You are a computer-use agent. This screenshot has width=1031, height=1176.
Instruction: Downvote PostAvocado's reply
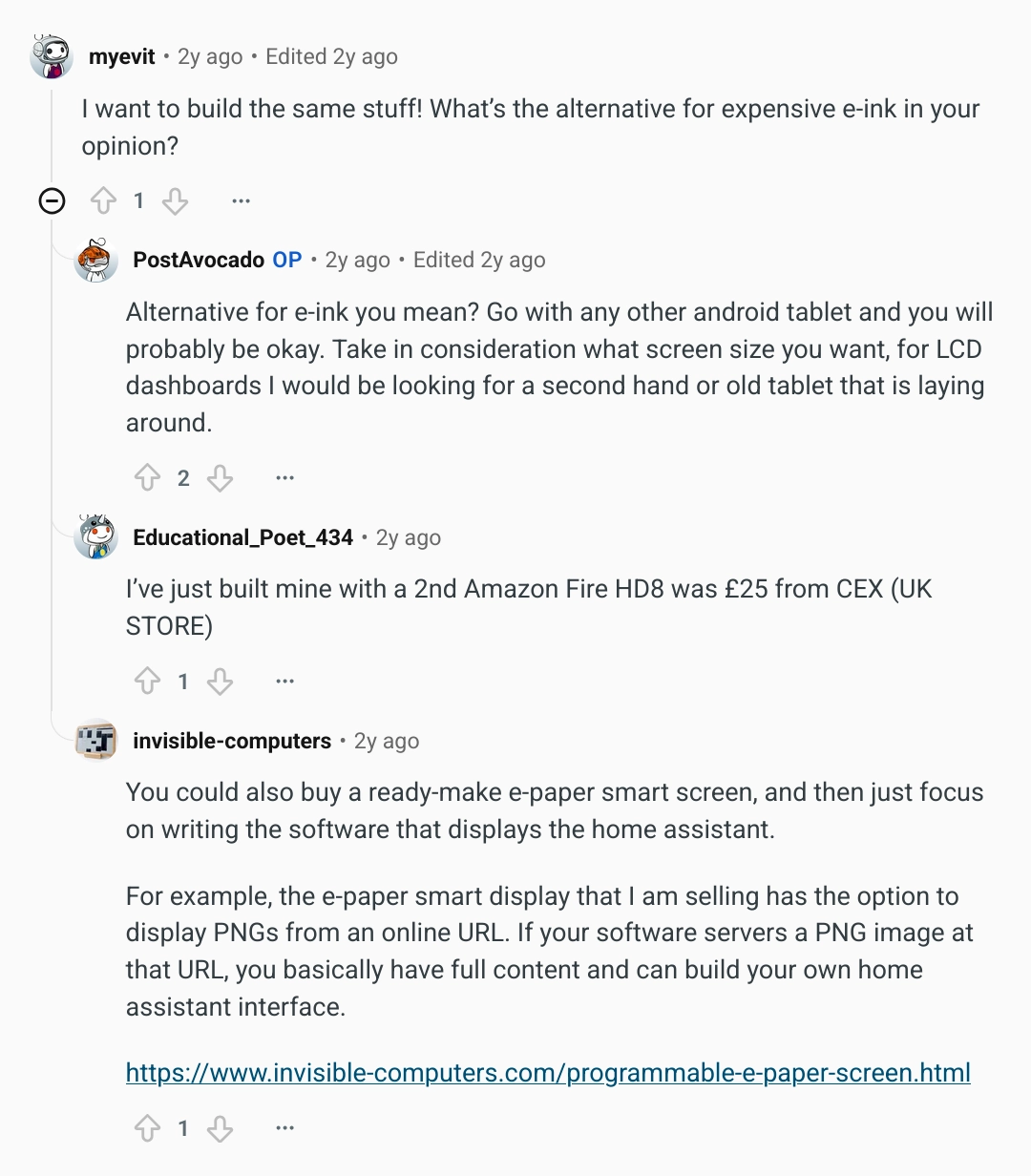click(x=220, y=478)
